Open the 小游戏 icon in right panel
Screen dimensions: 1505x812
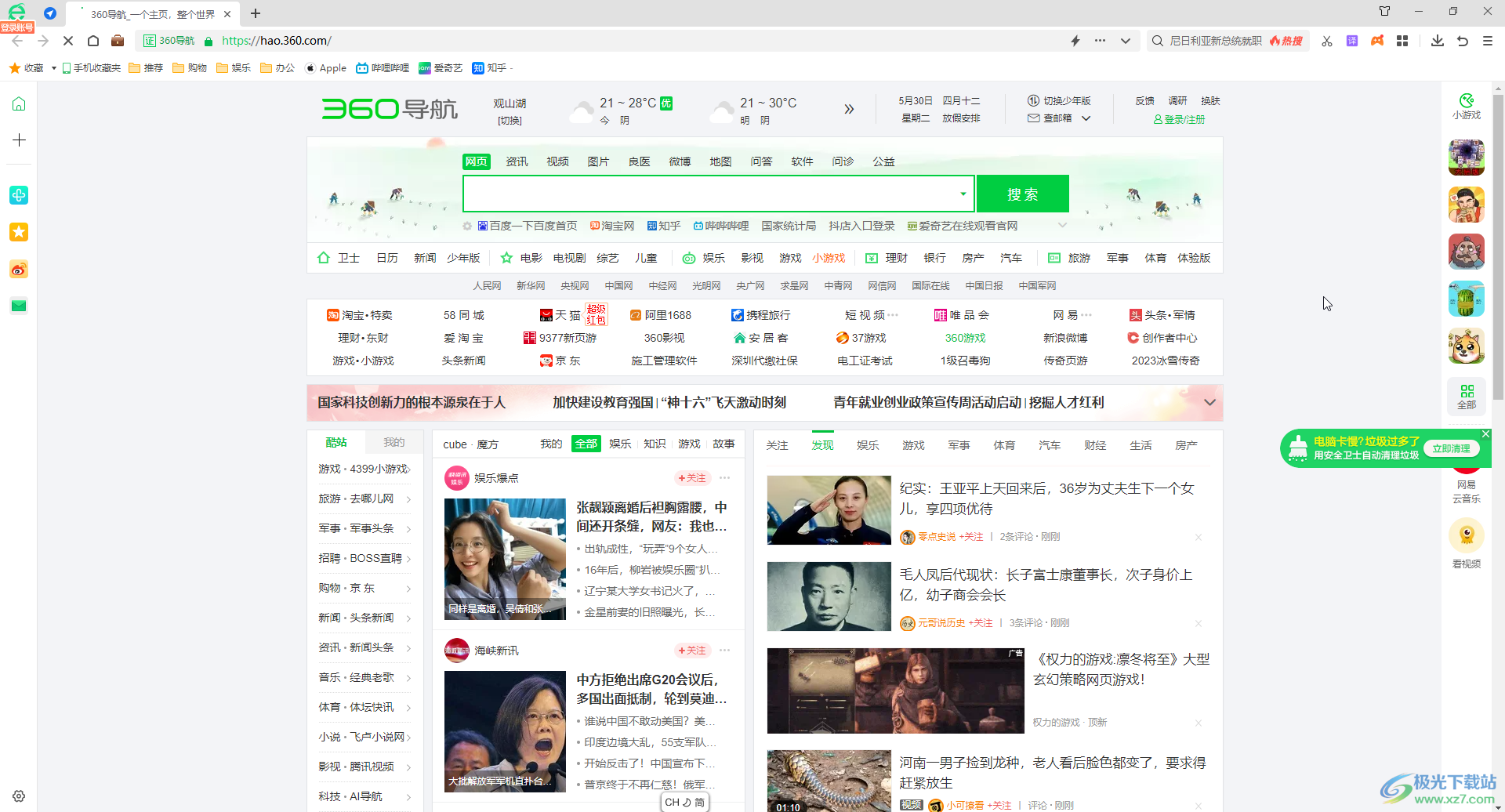coord(1467,107)
